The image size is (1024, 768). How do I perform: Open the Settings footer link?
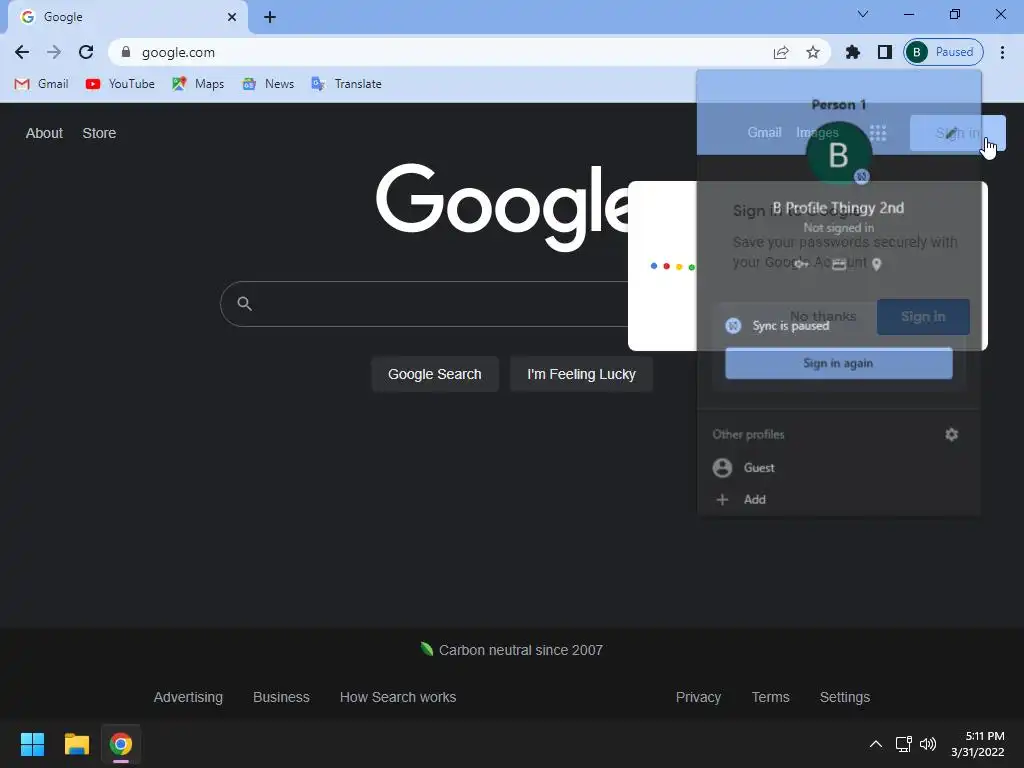coord(845,697)
